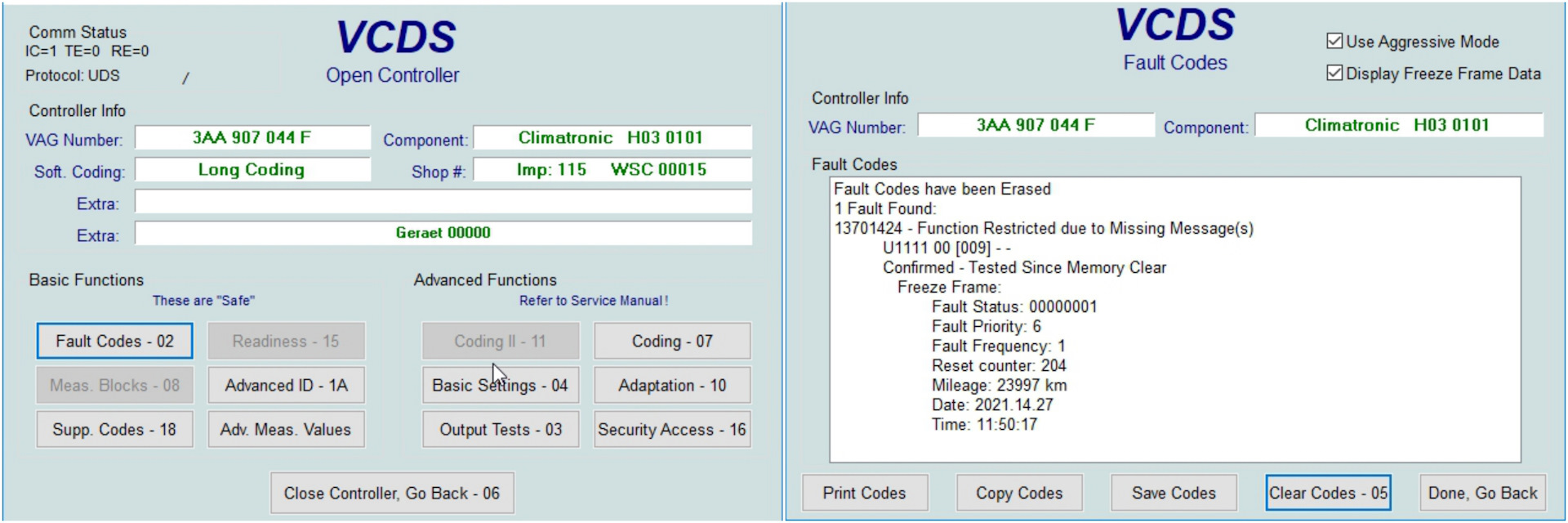Click the greyed Coding II - 11 button
The image size is (1568, 523).
pos(501,341)
